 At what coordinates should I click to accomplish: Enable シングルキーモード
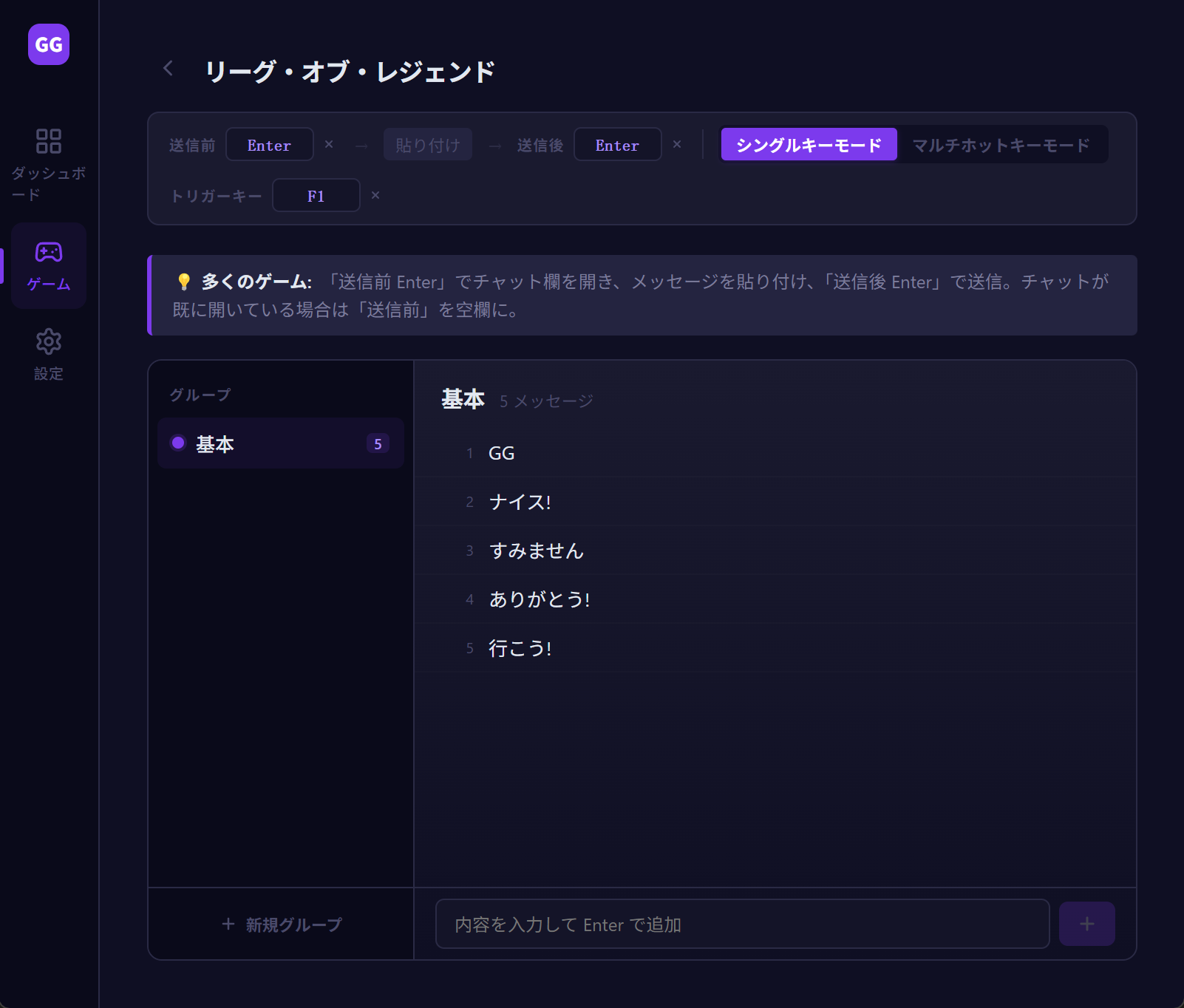pos(809,144)
